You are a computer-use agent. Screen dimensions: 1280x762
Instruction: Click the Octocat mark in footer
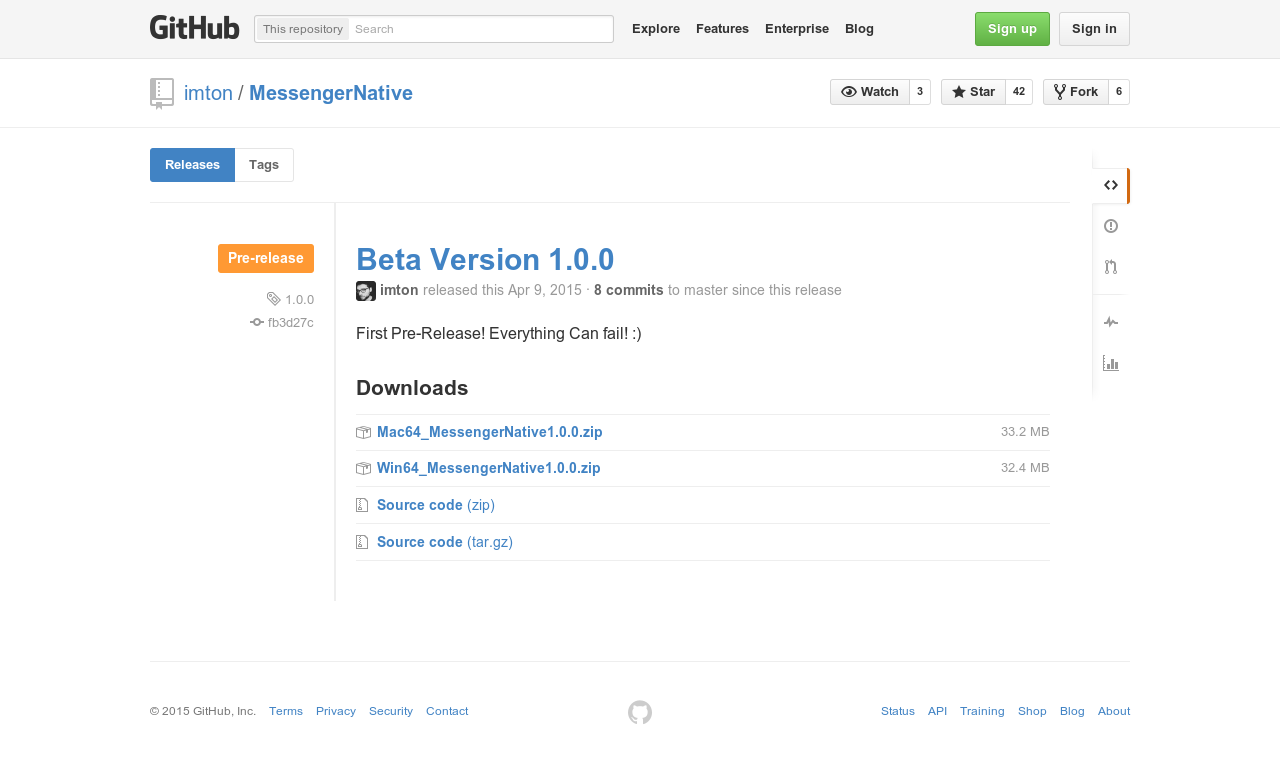[640, 712]
